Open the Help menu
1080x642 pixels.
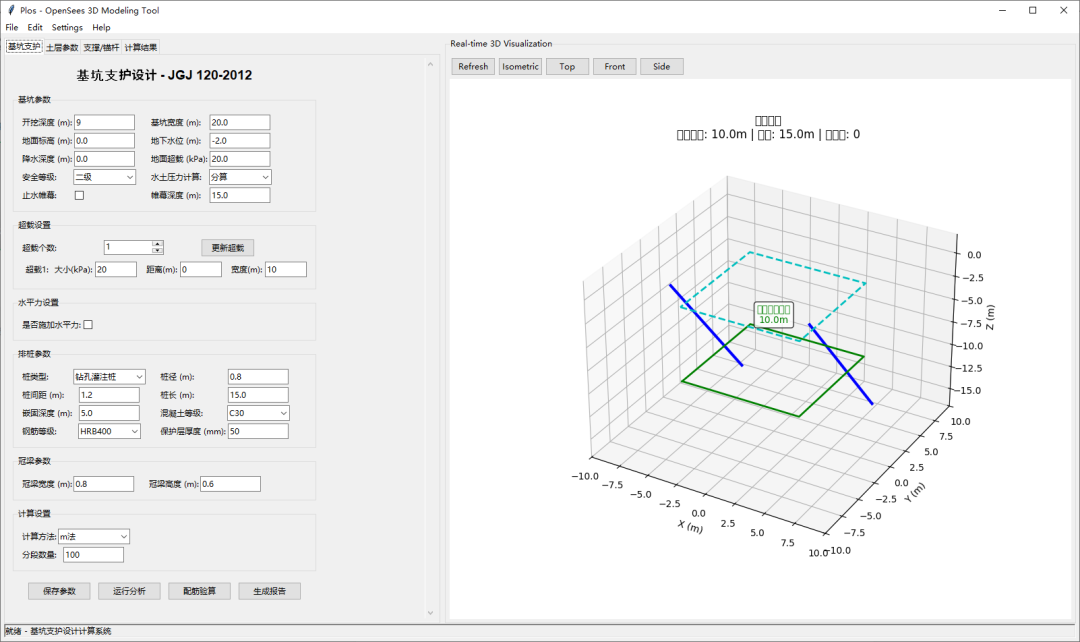click(101, 28)
